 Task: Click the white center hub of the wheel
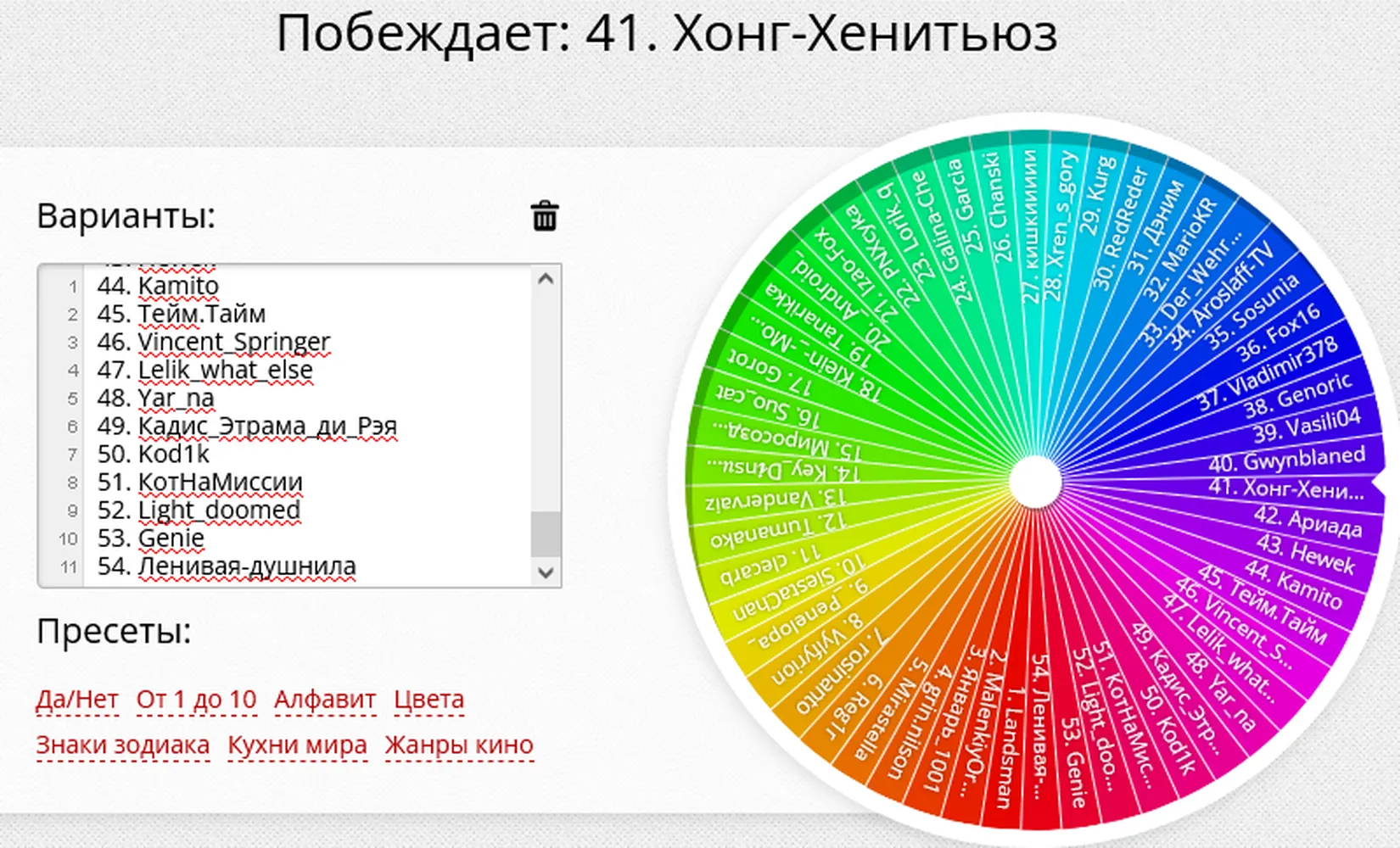(1035, 481)
